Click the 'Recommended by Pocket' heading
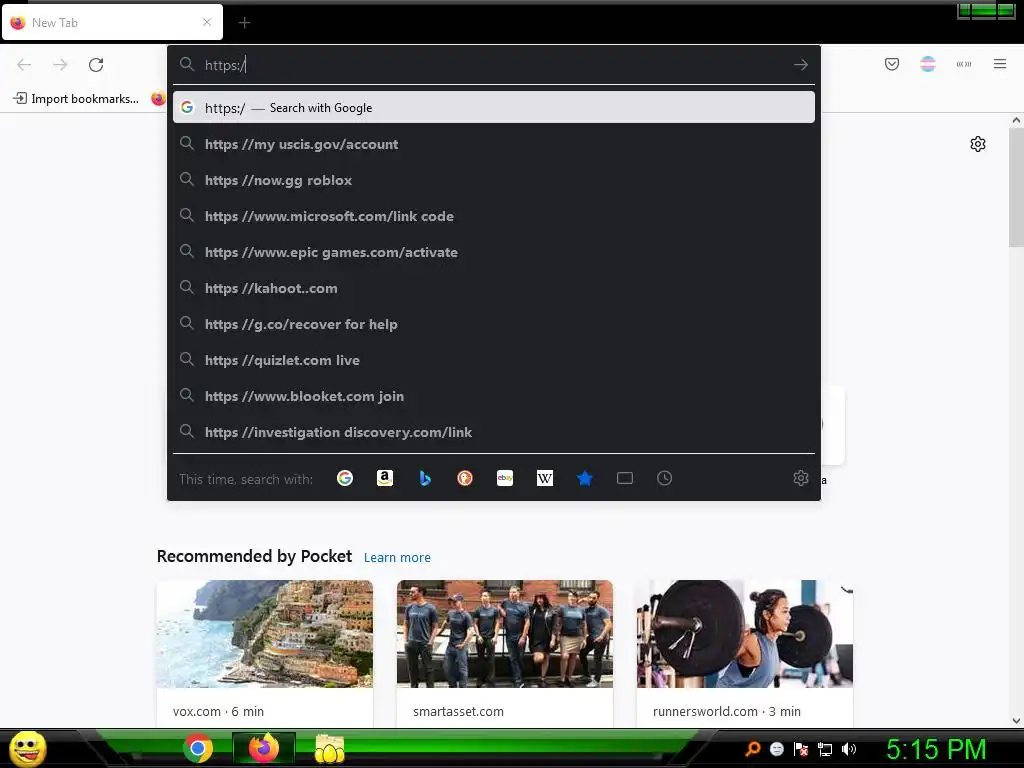Image resolution: width=1024 pixels, height=768 pixels. click(254, 556)
